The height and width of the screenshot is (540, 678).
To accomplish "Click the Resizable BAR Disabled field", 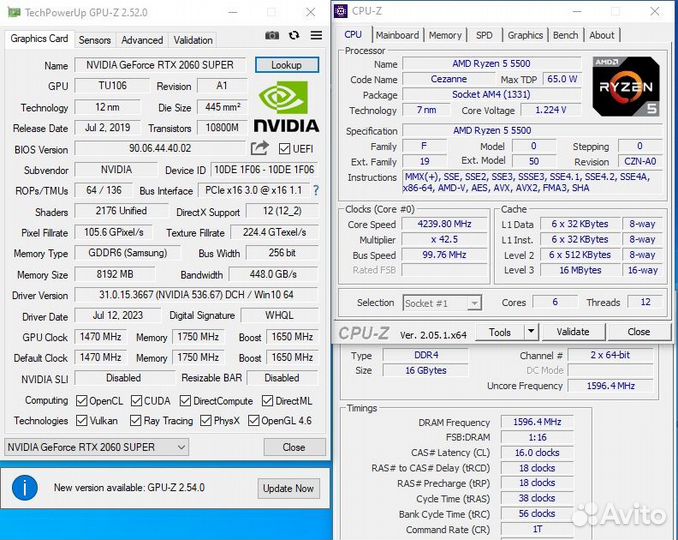I will click(282, 378).
